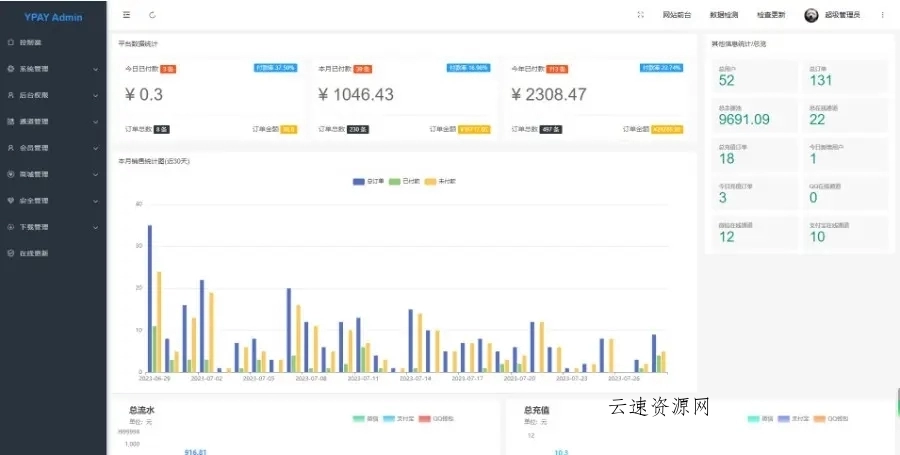The height and width of the screenshot is (455, 900).
Task: Click the statistic value 18
Action: pos(726,159)
